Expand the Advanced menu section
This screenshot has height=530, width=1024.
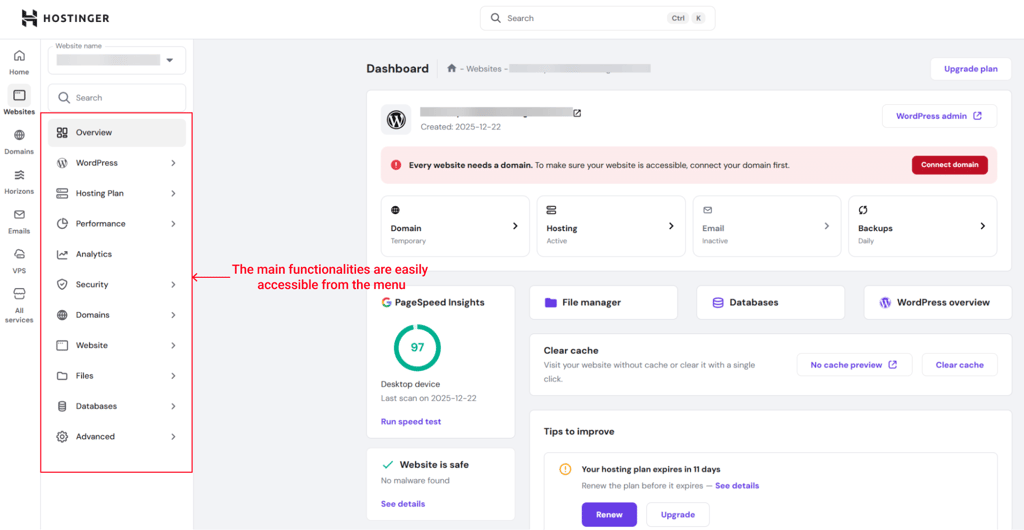pos(174,437)
